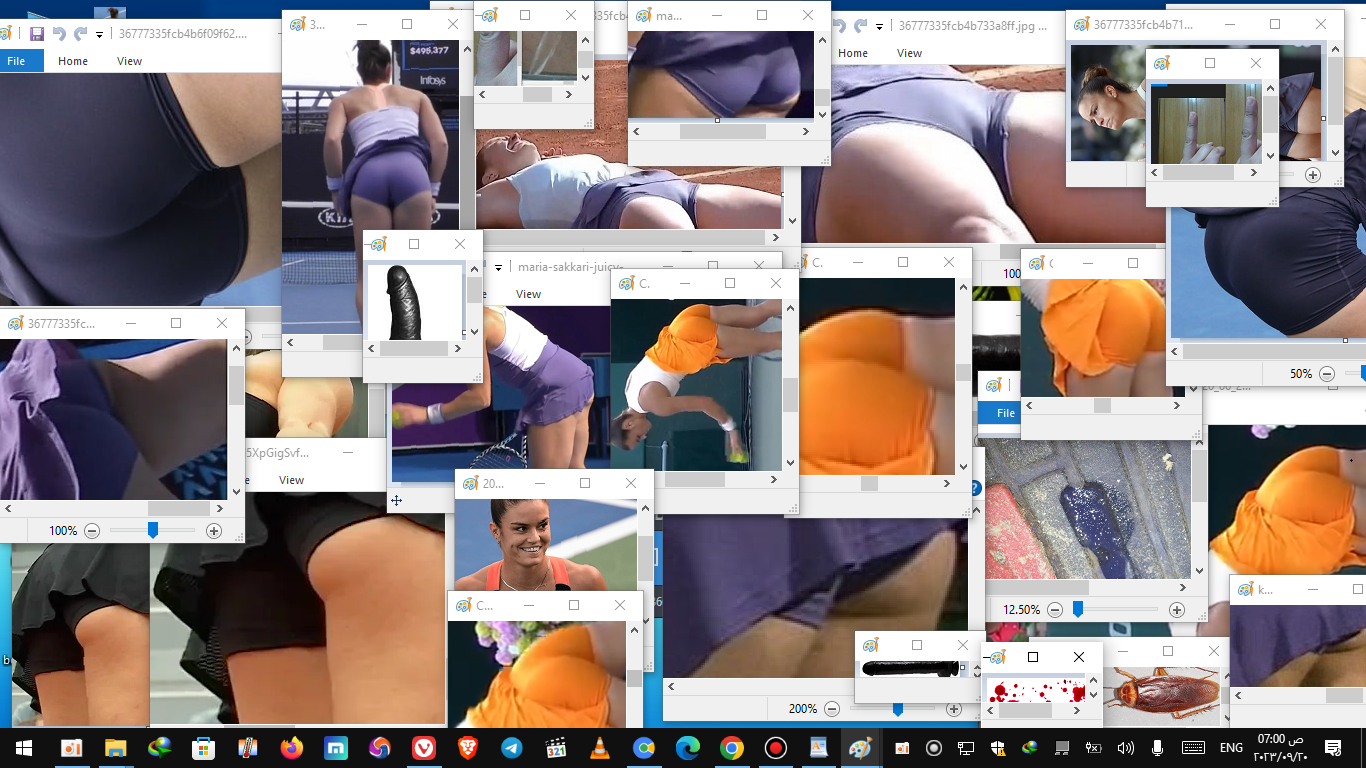
Task: Open the ENG input language selector
Action: point(1231,748)
